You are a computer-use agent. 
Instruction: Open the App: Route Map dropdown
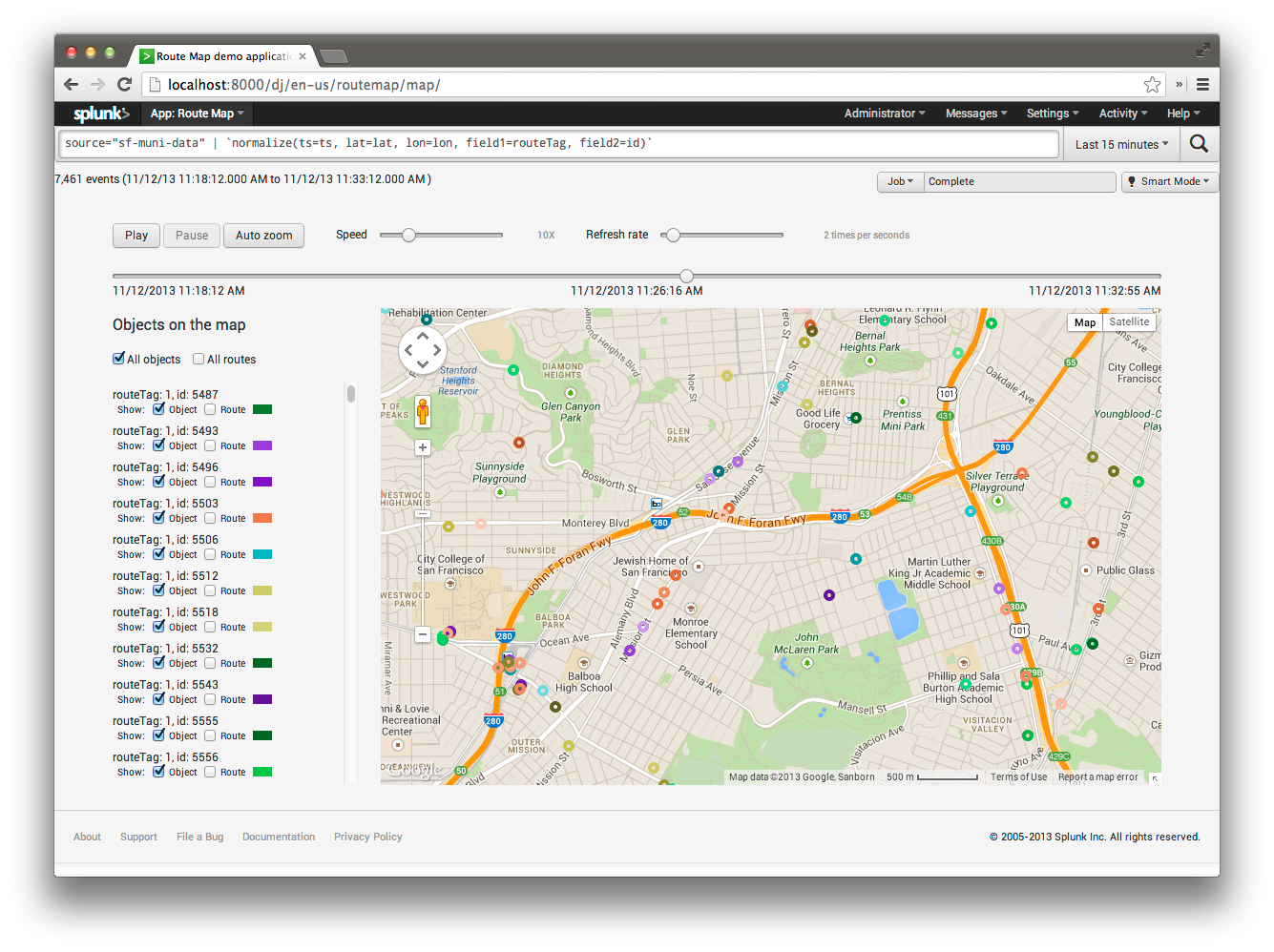point(197,114)
